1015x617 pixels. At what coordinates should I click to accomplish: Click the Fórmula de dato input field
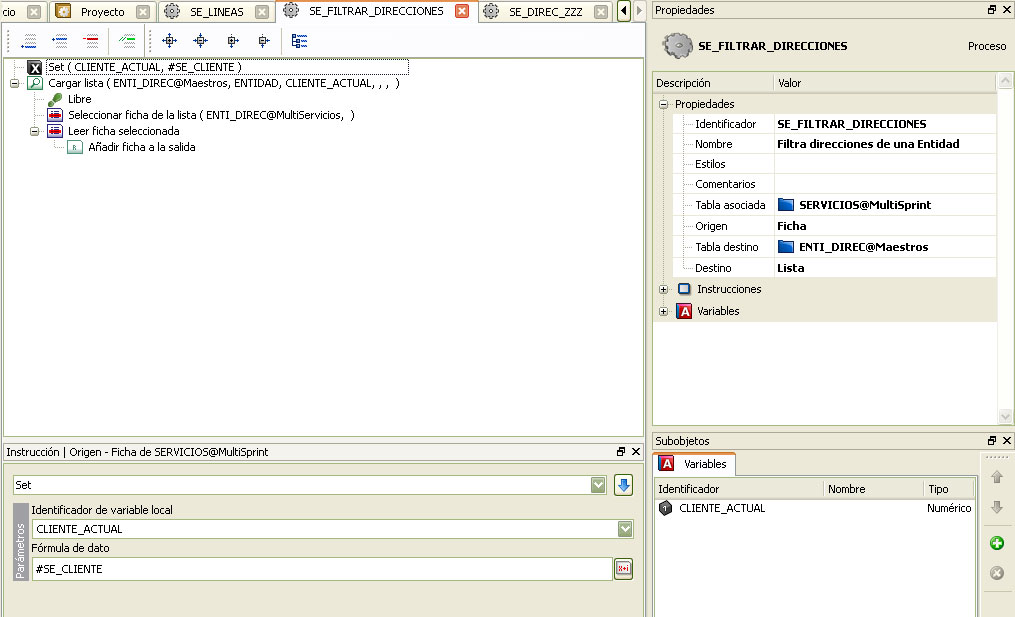322,568
